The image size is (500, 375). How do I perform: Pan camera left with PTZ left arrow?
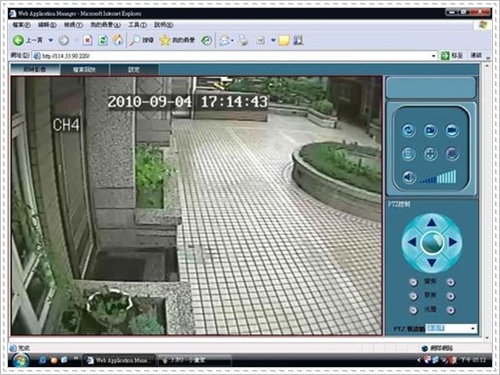coord(412,242)
